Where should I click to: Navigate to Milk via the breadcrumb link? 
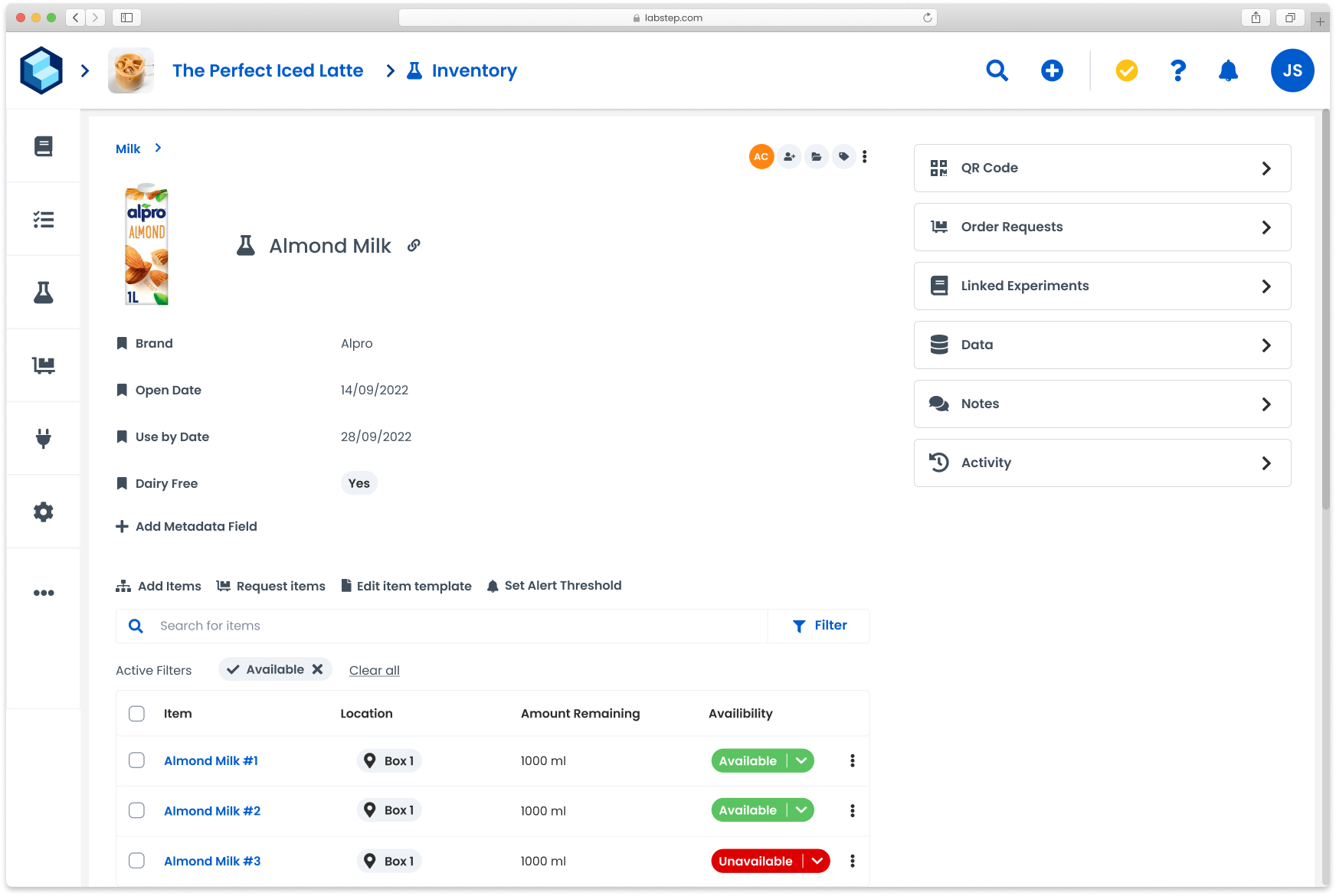(x=127, y=148)
